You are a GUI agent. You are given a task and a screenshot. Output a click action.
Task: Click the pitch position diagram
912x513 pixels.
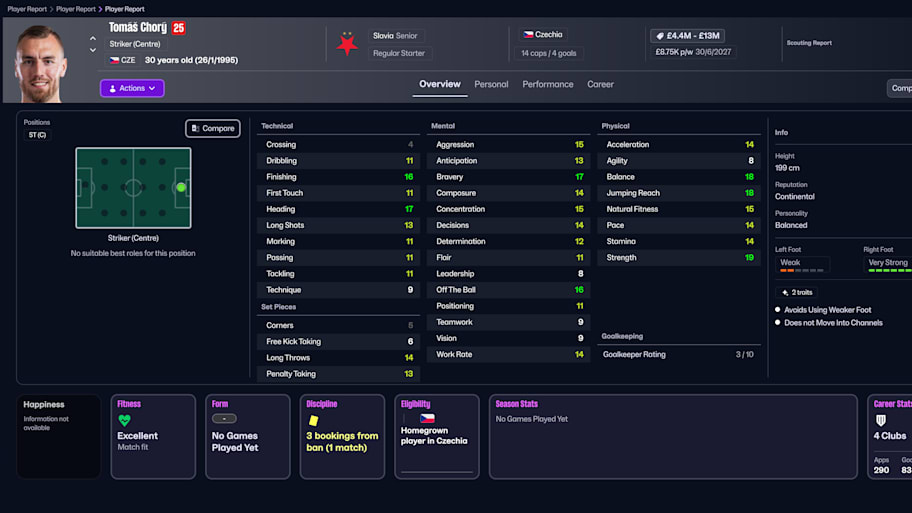(x=133, y=187)
